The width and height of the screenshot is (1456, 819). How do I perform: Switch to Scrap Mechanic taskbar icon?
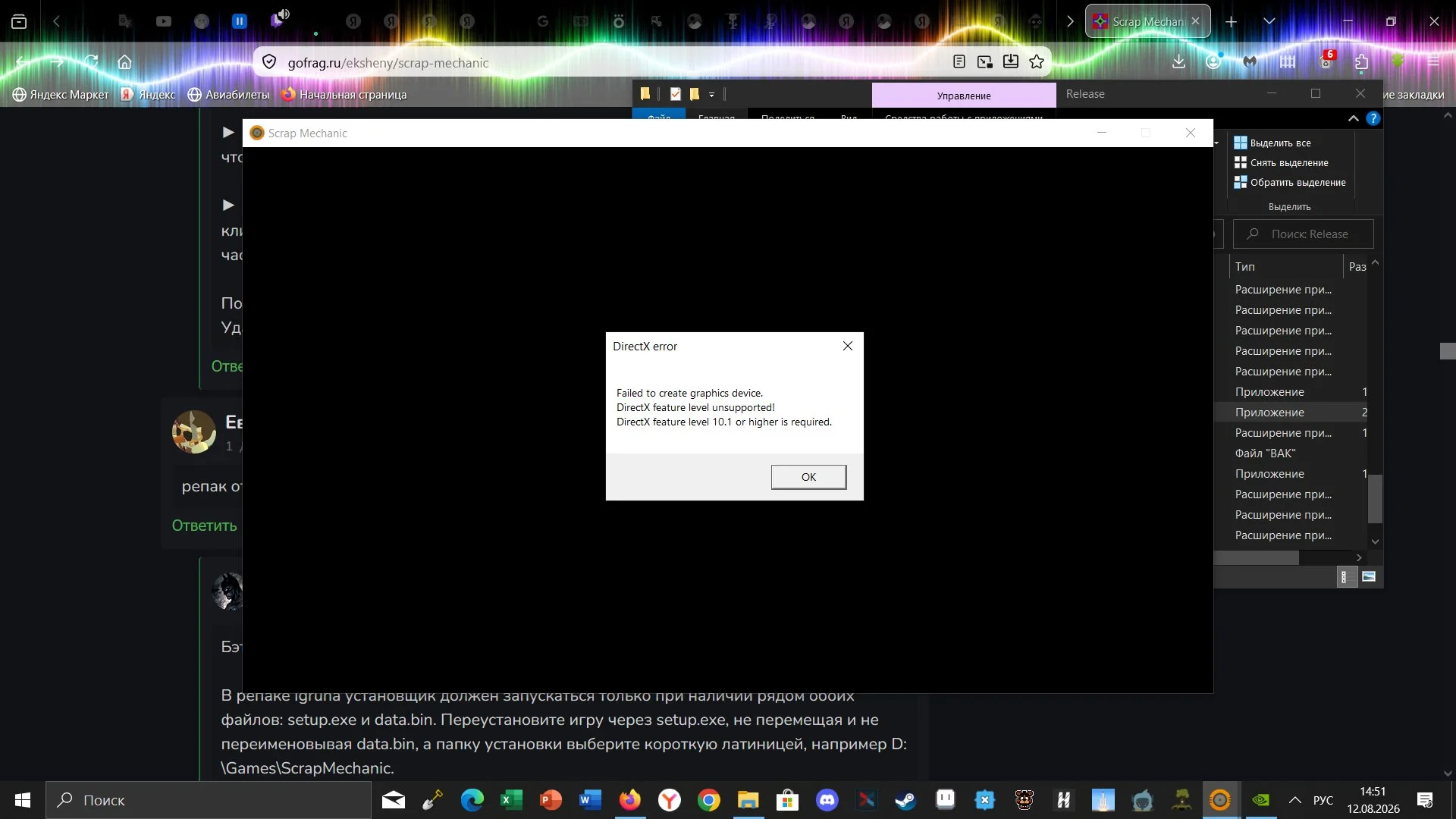[1219, 800]
